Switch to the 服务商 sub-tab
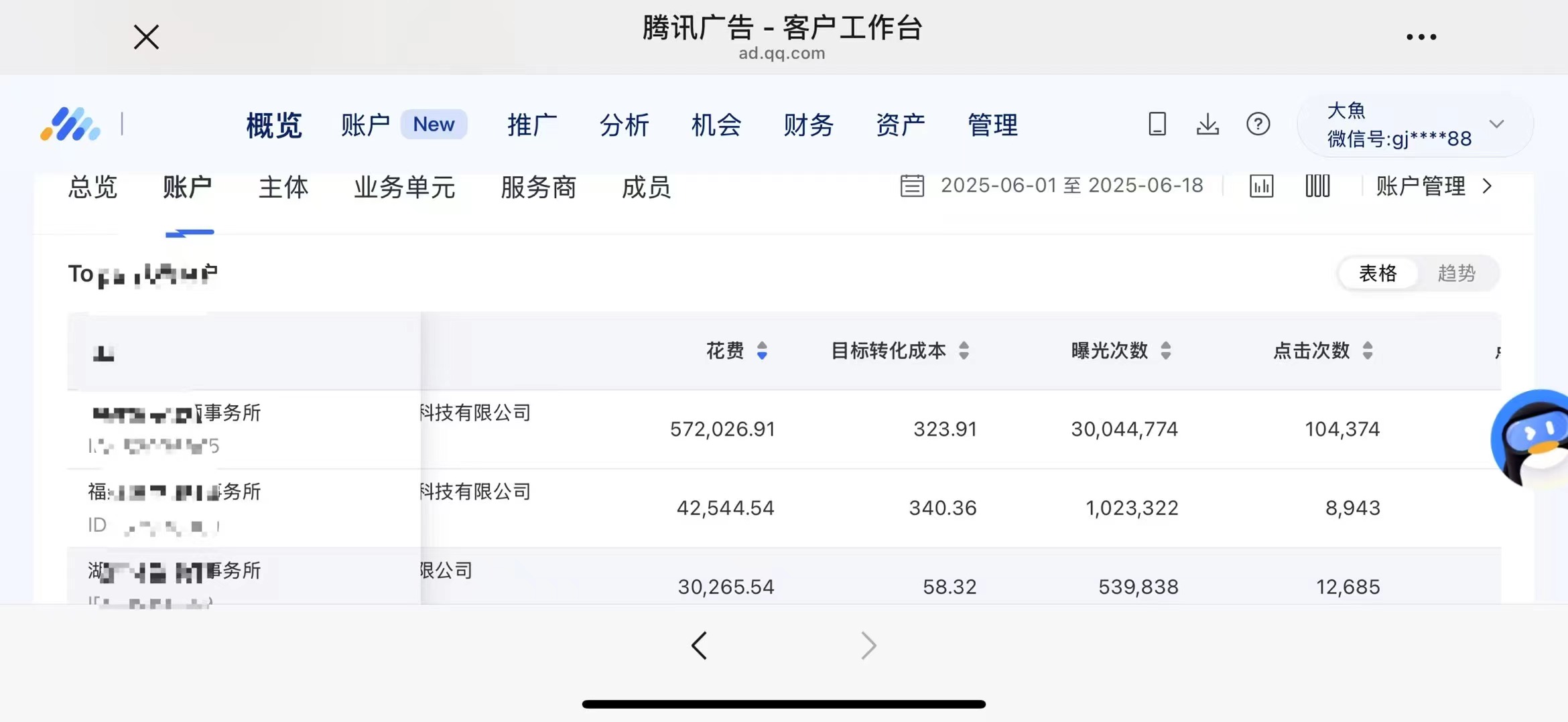Viewport: 1568px width, 722px height. point(538,187)
